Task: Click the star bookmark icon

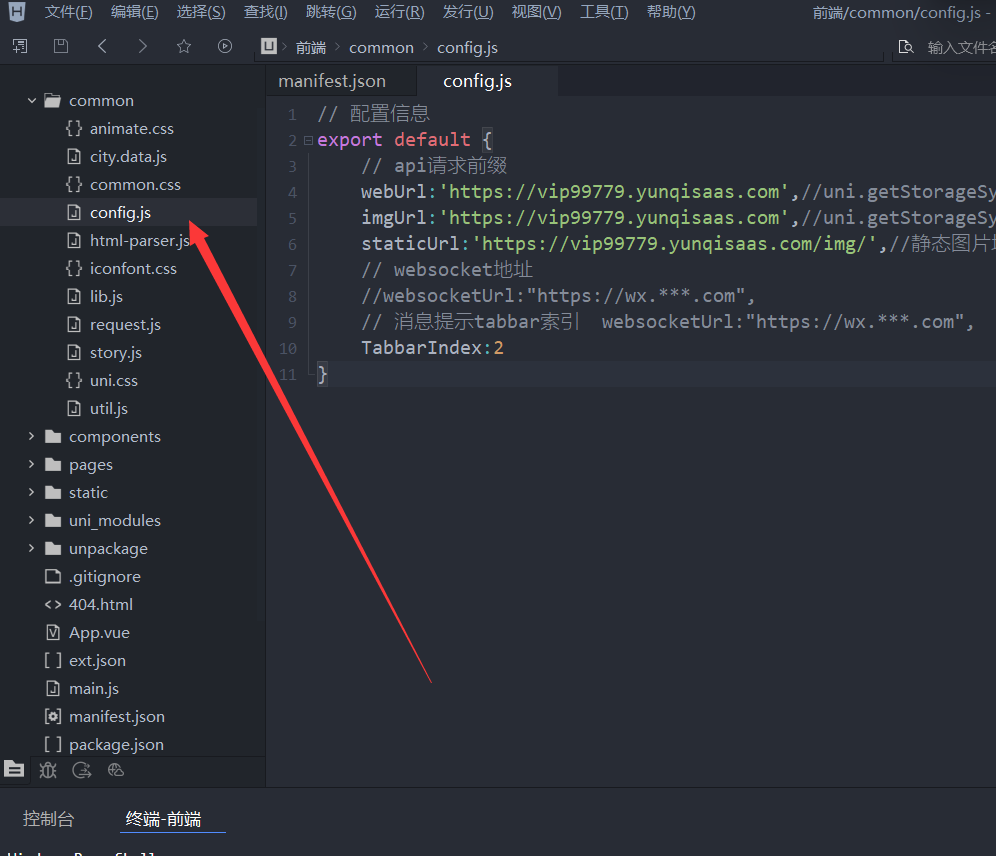Action: (184, 46)
